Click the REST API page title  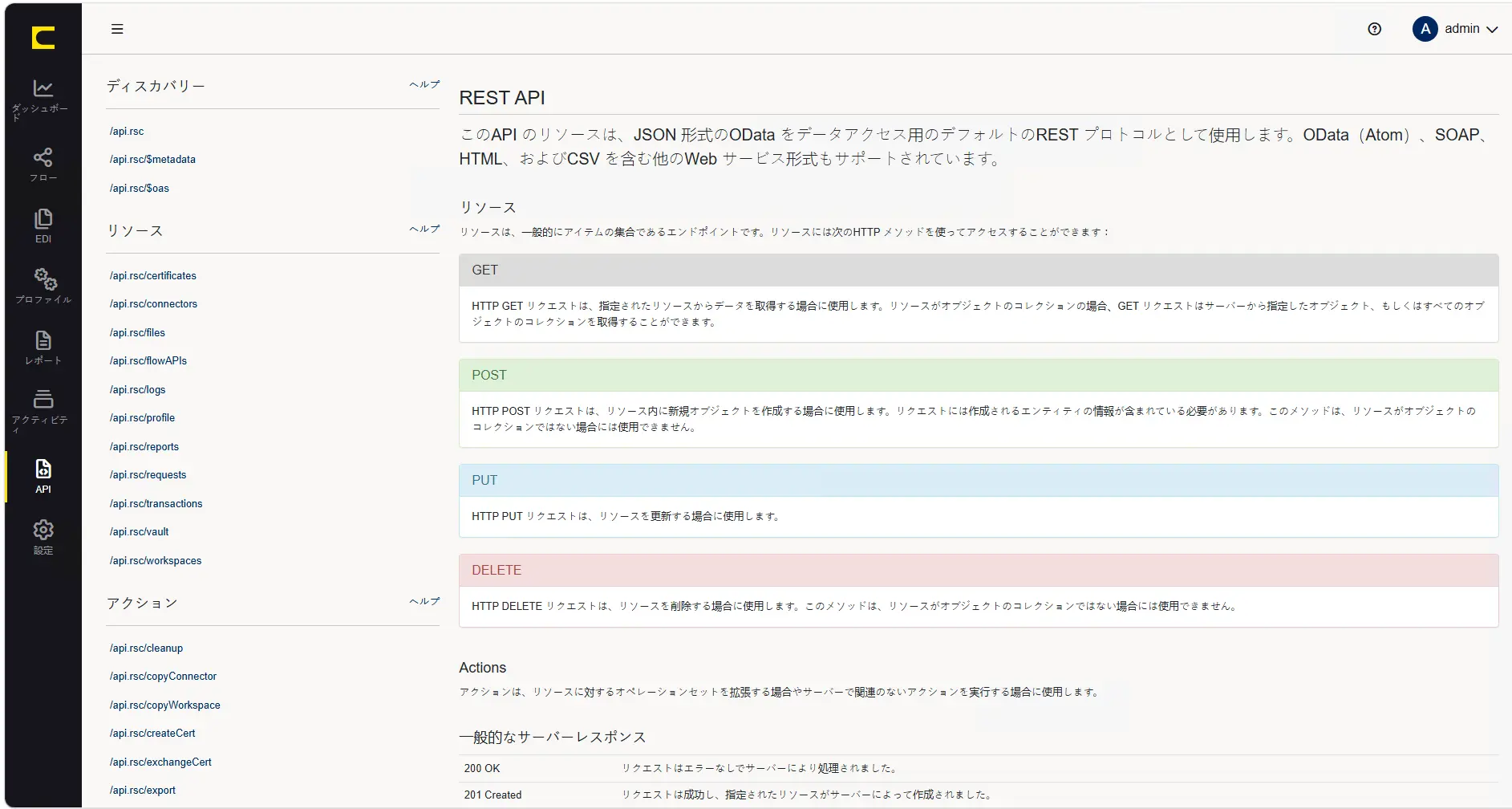(x=502, y=97)
